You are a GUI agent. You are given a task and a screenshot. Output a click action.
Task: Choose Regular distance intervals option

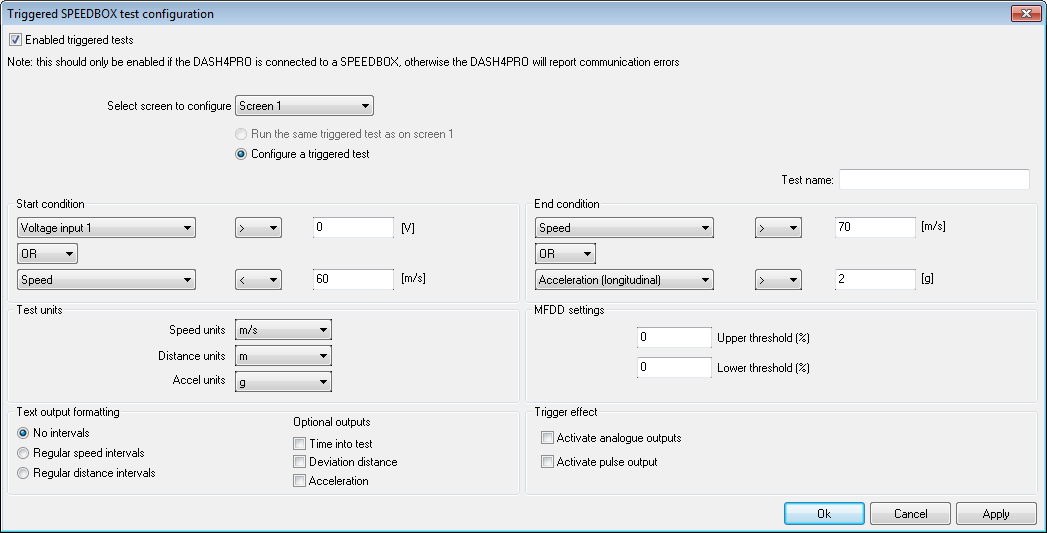pos(23,473)
